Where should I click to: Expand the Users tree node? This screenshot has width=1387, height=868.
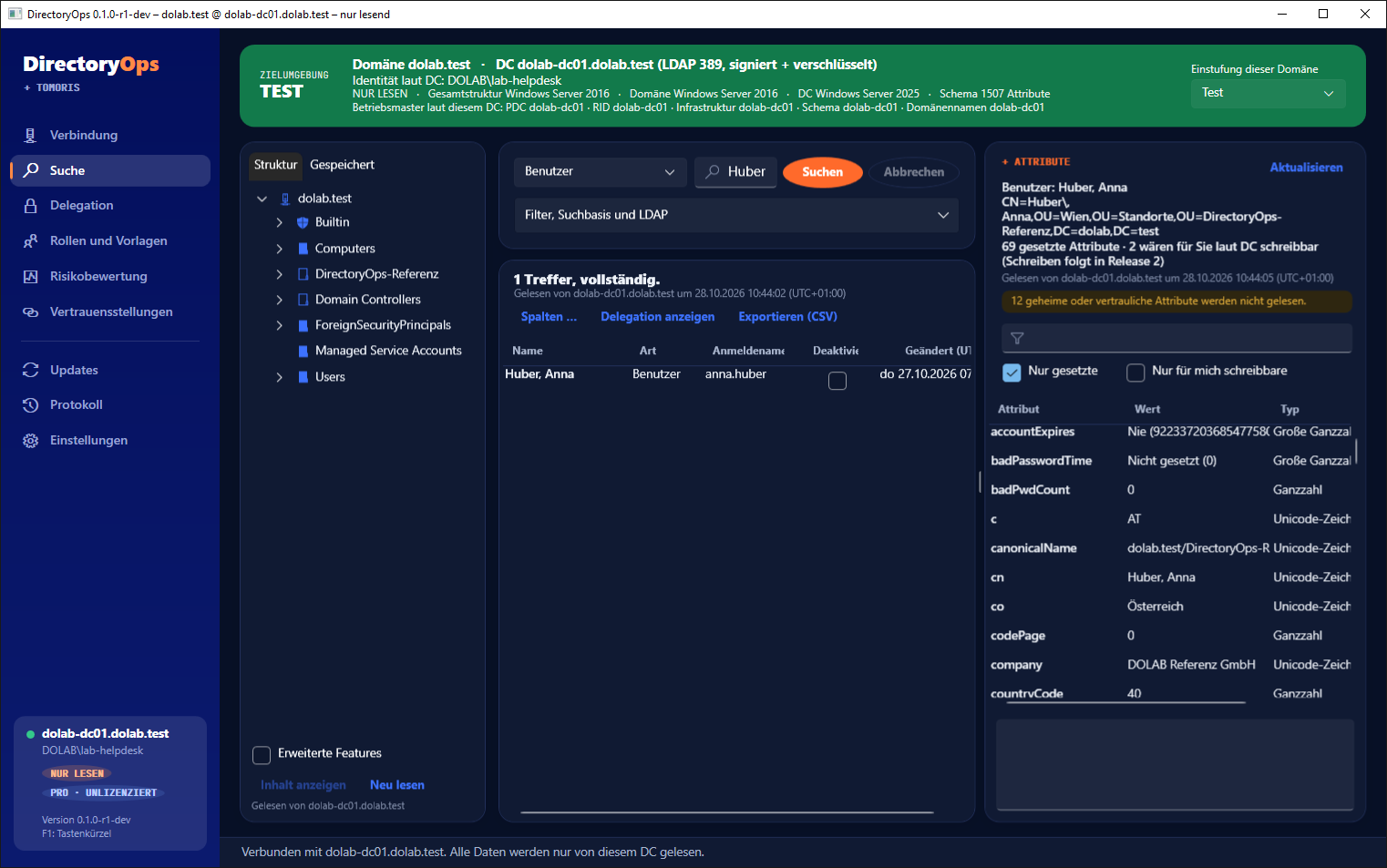pyautogui.click(x=280, y=377)
